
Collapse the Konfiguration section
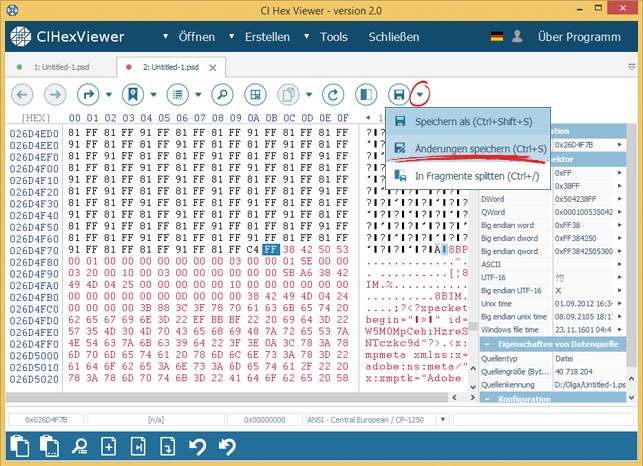[487, 399]
